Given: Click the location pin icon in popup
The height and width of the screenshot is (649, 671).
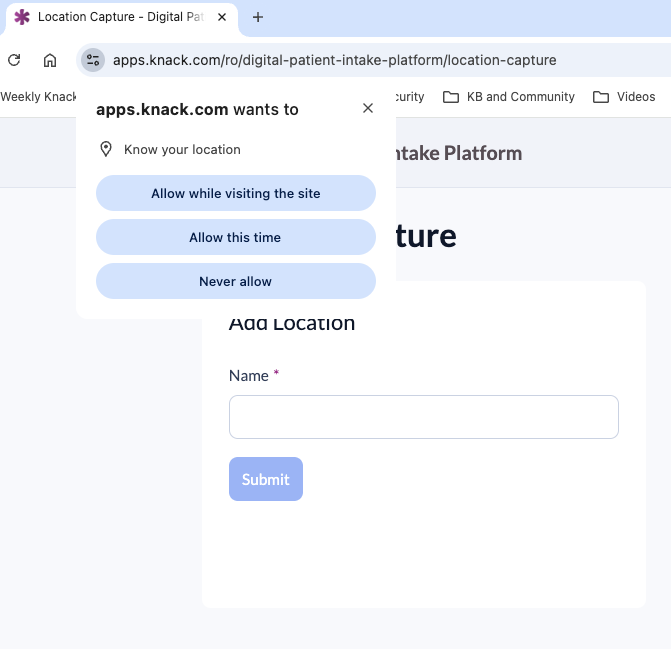Looking at the screenshot, I should coord(106,149).
